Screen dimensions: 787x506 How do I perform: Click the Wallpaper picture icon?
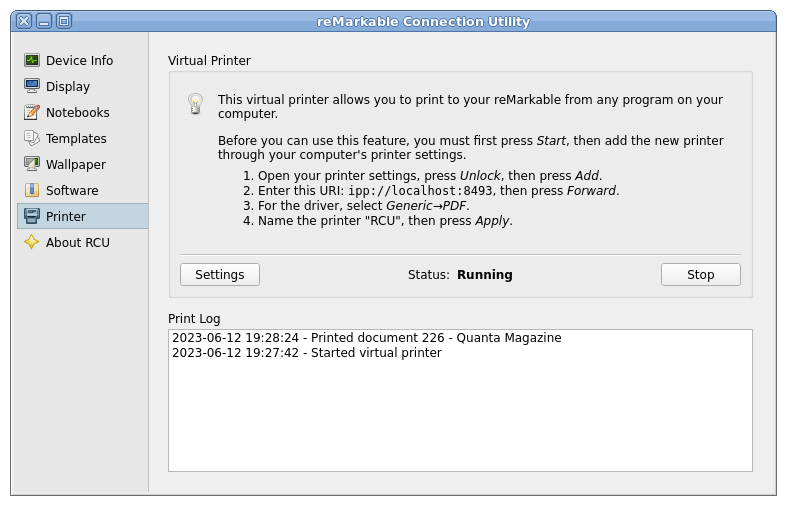point(32,164)
